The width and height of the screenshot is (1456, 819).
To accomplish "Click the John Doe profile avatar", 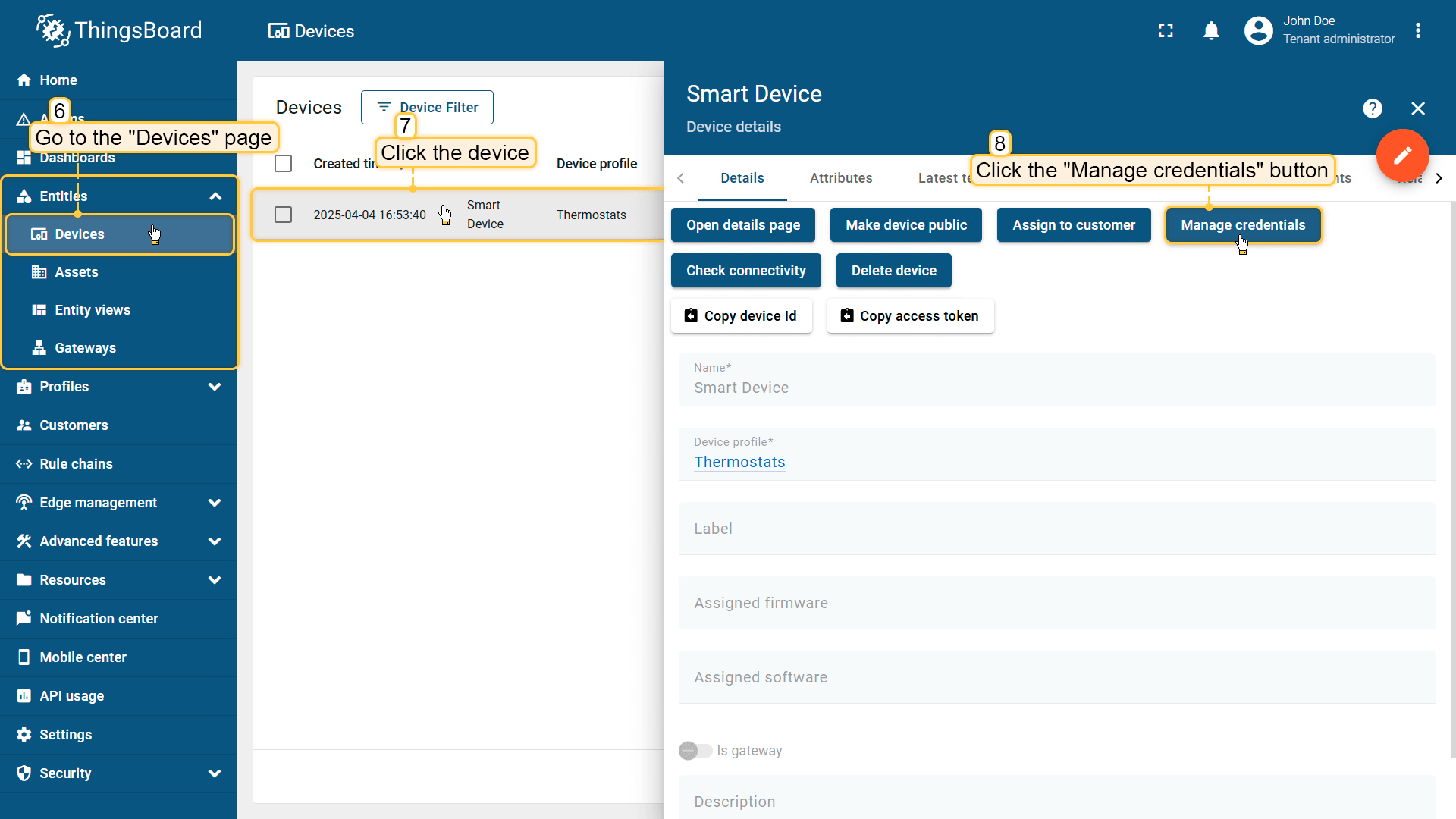I will coord(1258,31).
